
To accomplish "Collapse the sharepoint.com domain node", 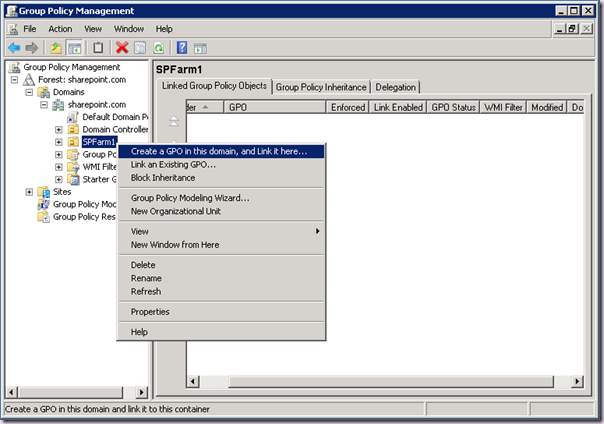I will click(x=44, y=105).
